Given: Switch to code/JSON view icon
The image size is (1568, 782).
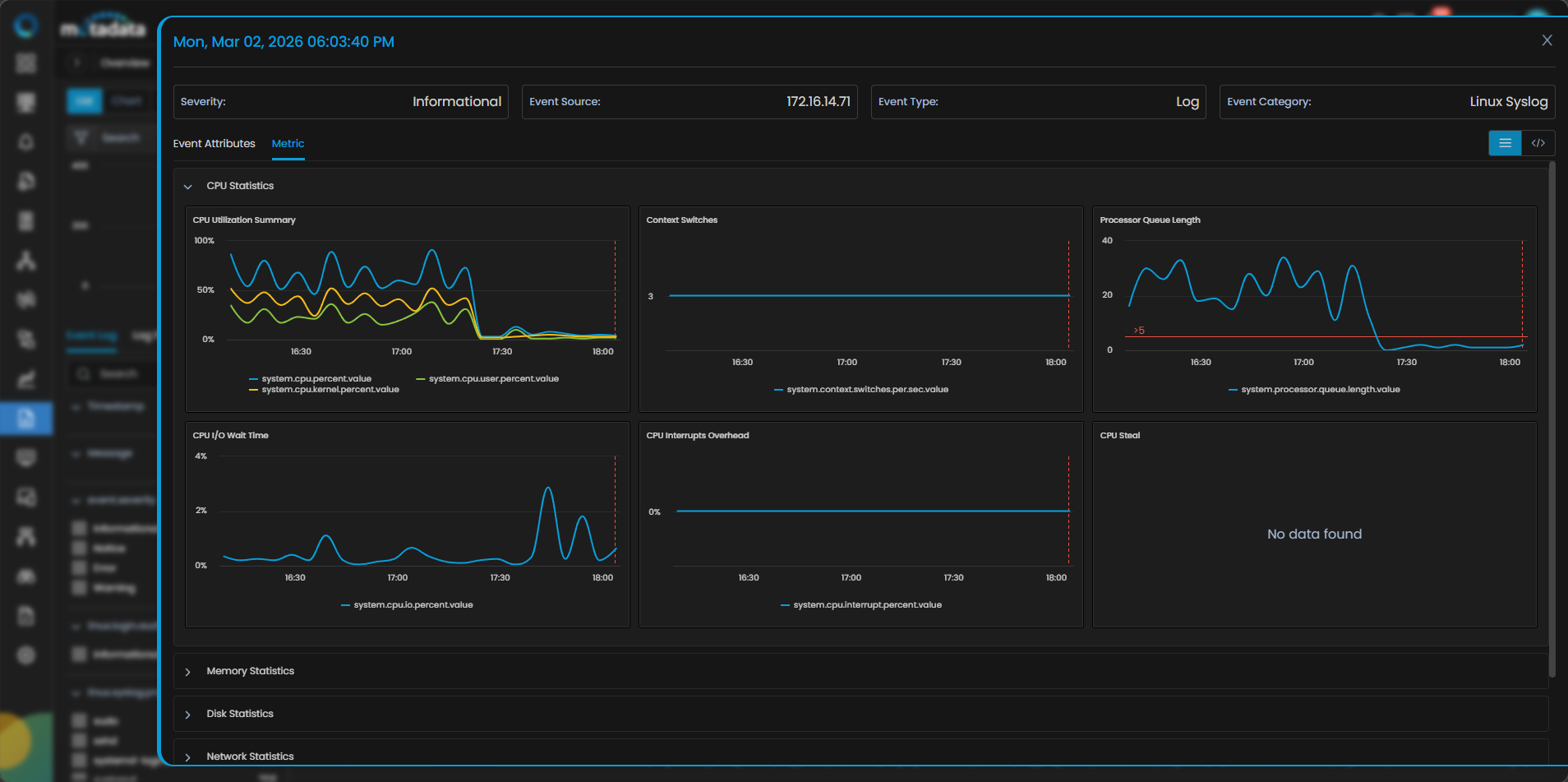Looking at the screenshot, I should tap(1538, 143).
